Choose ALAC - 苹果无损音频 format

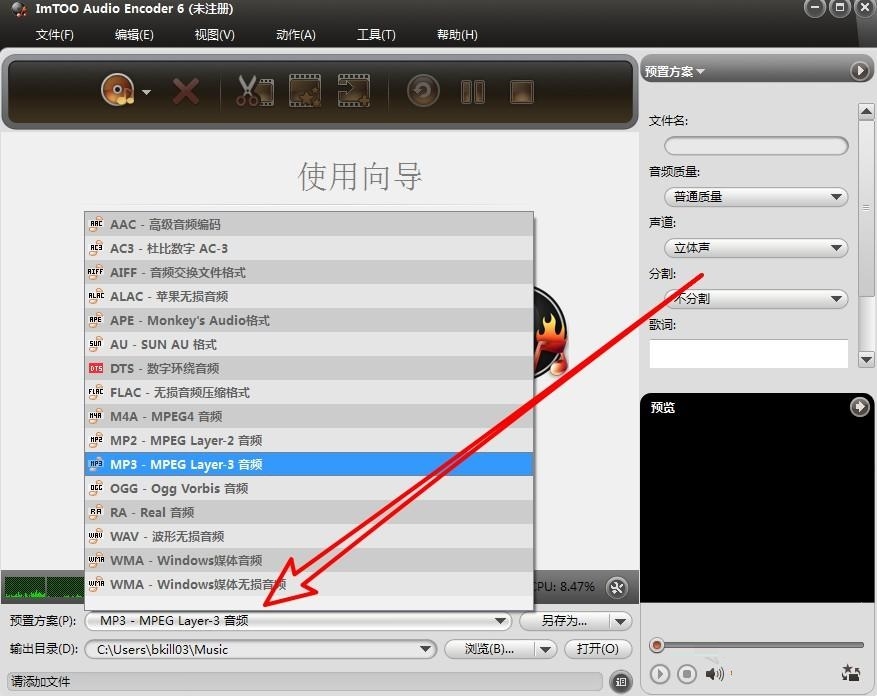(309, 297)
